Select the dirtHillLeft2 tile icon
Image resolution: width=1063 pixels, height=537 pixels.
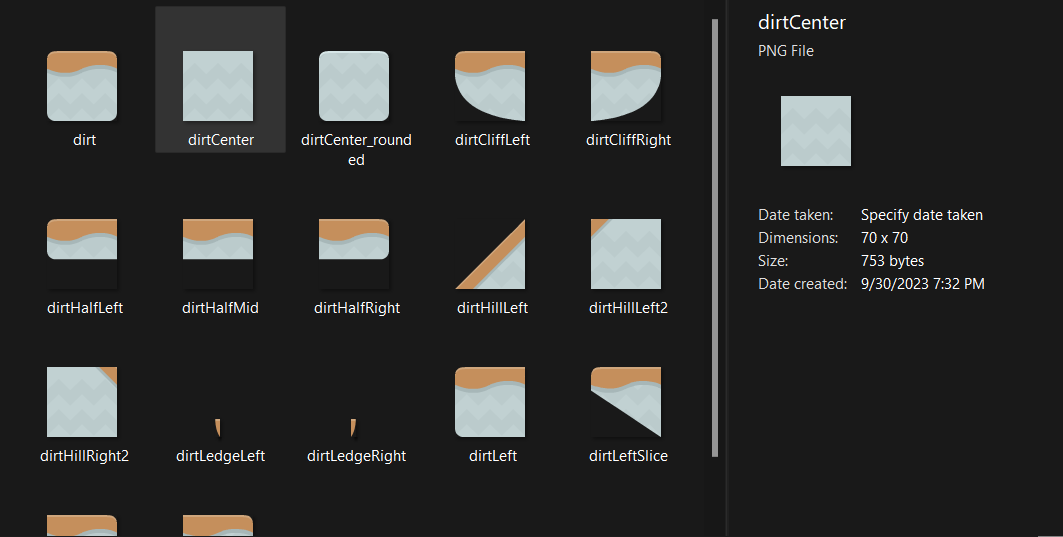click(x=626, y=254)
